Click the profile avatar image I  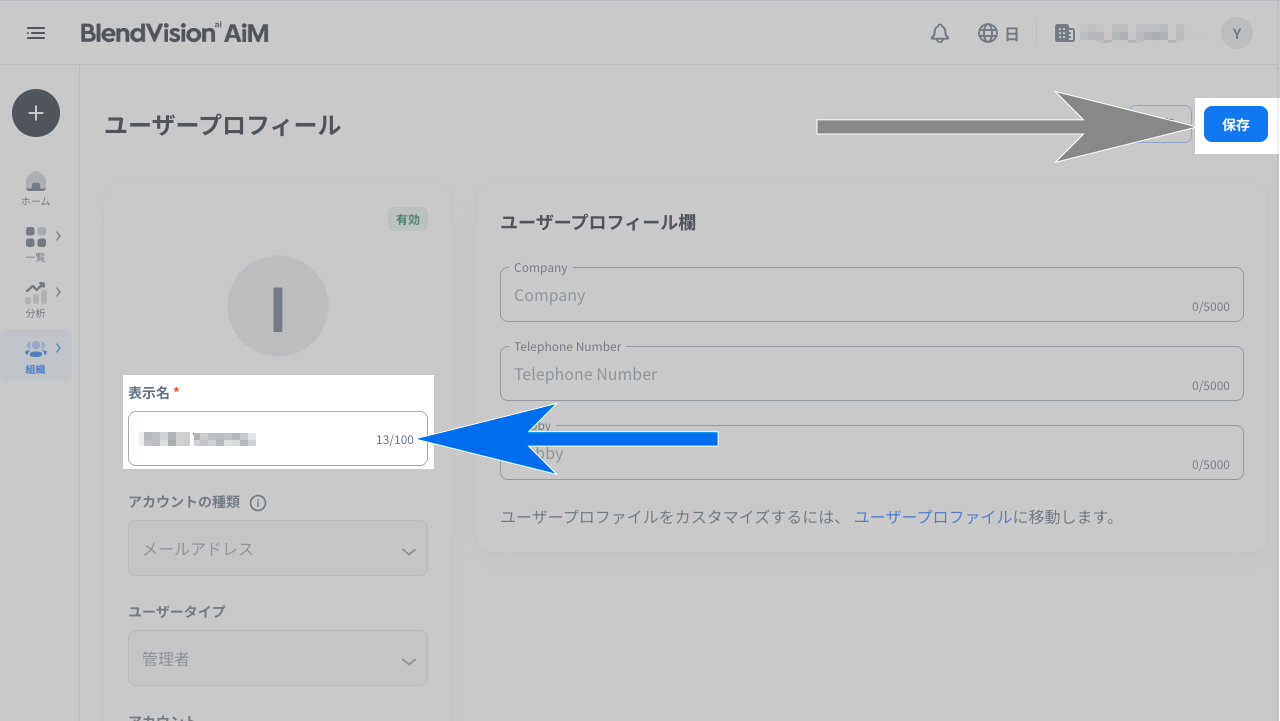[x=278, y=306]
